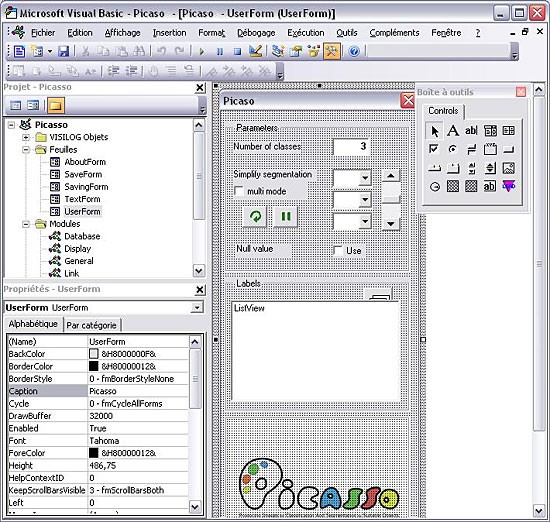Open the Débogage menu
The width and height of the screenshot is (550, 522).
[x=256, y=33]
